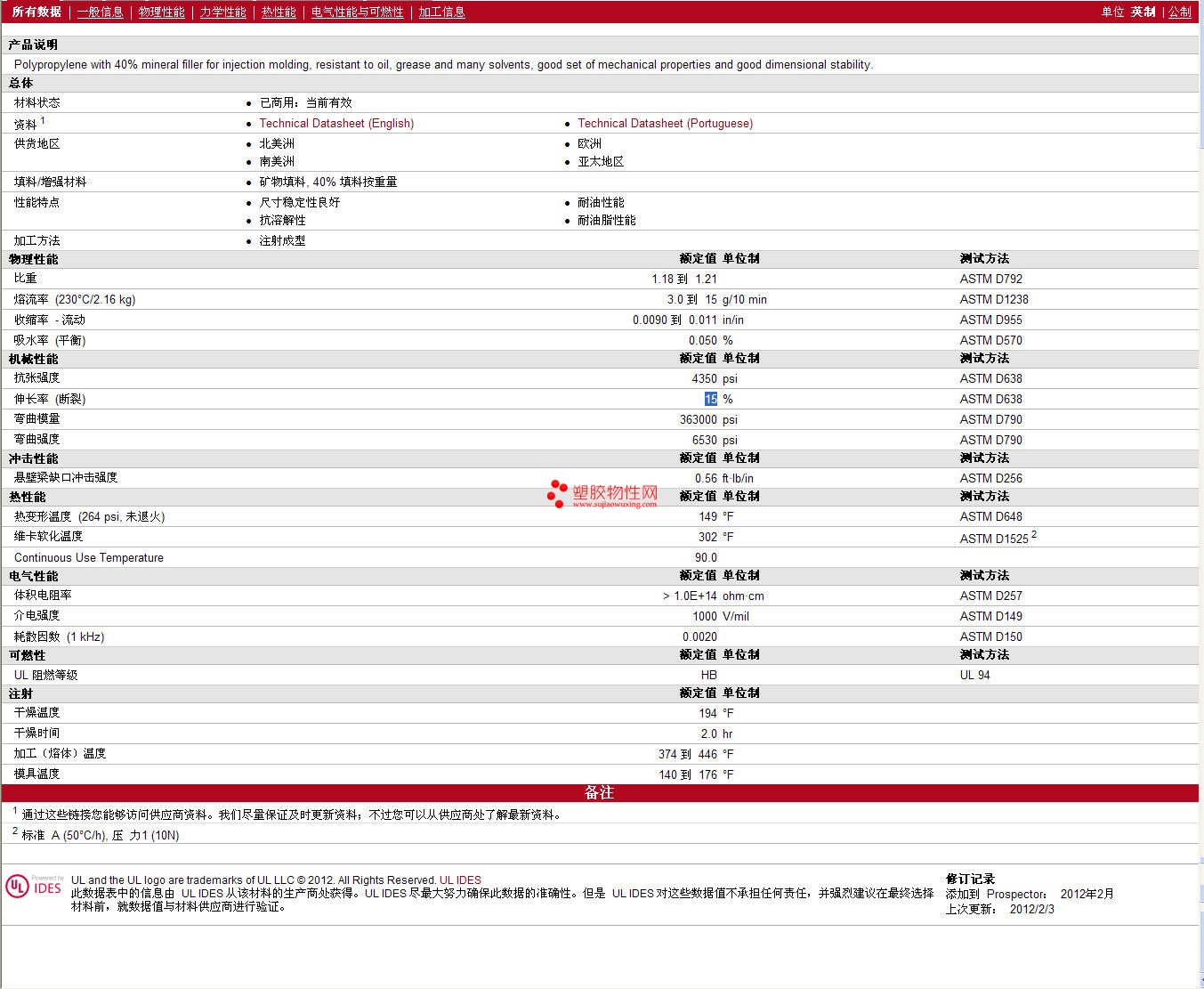
Task: Open Technical Datasheet (English) link
Action: click(x=336, y=123)
